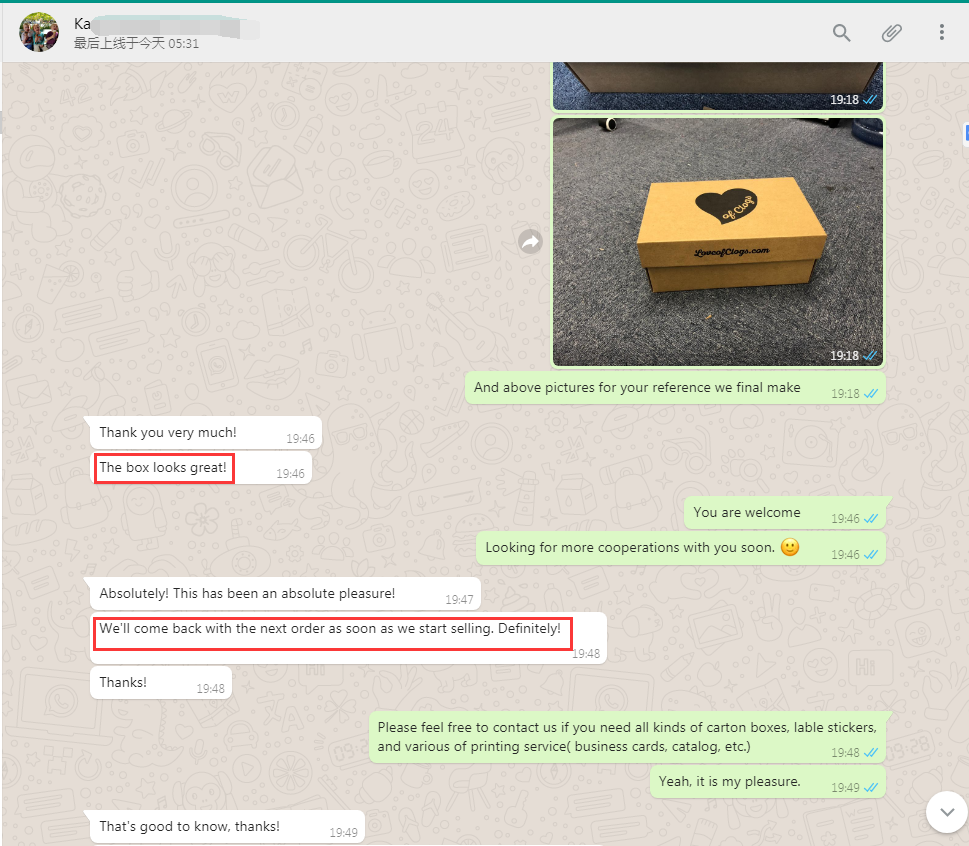Click the 'Please feel free to contact us' message
This screenshot has height=846, width=969.
tap(627, 737)
